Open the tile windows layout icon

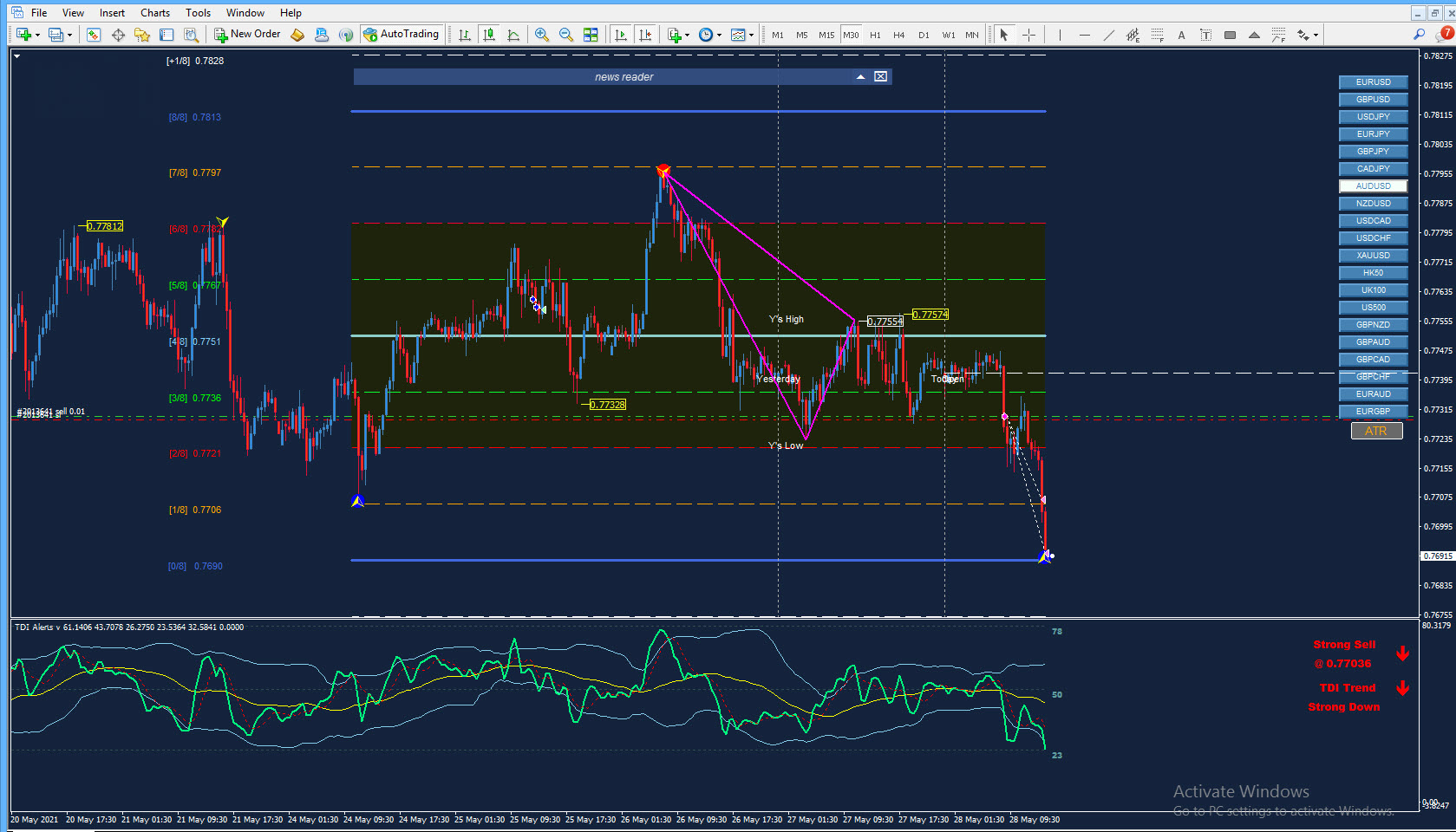[x=591, y=35]
